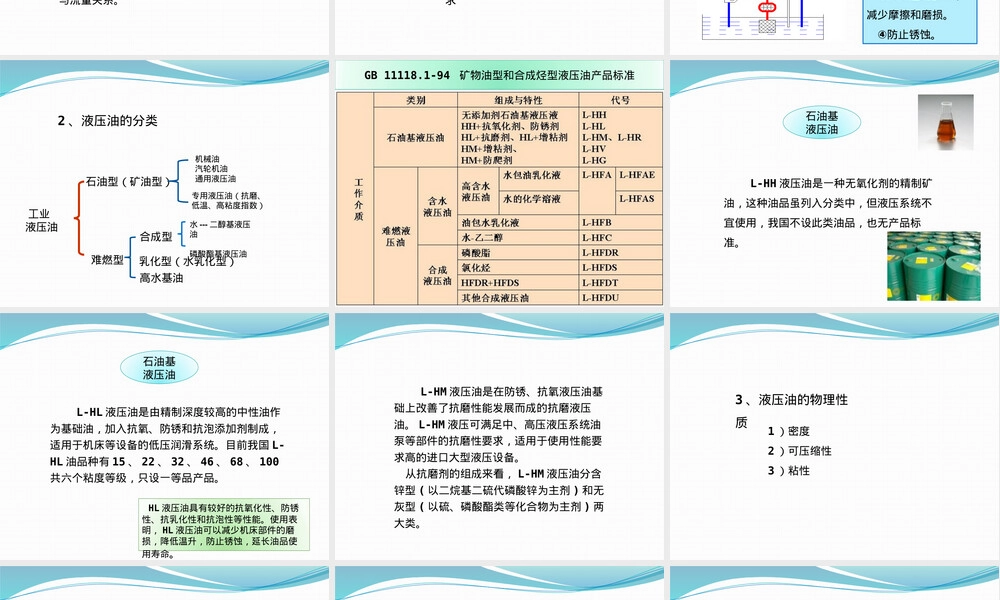Click the 其他合成液压油 cell
The height and width of the screenshot is (600, 1000).
[518, 298]
